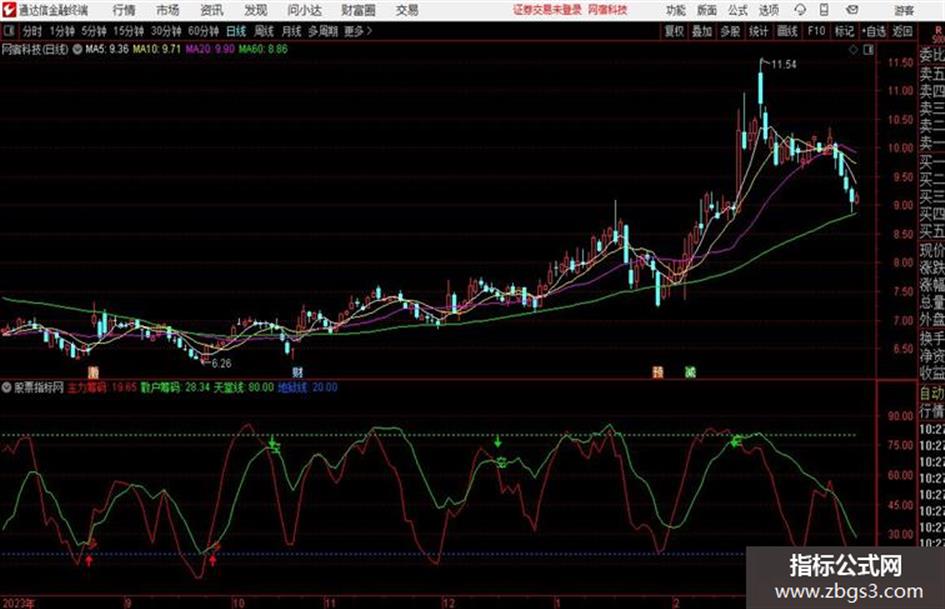Click the +自选 add to watchlist button

click(873, 31)
